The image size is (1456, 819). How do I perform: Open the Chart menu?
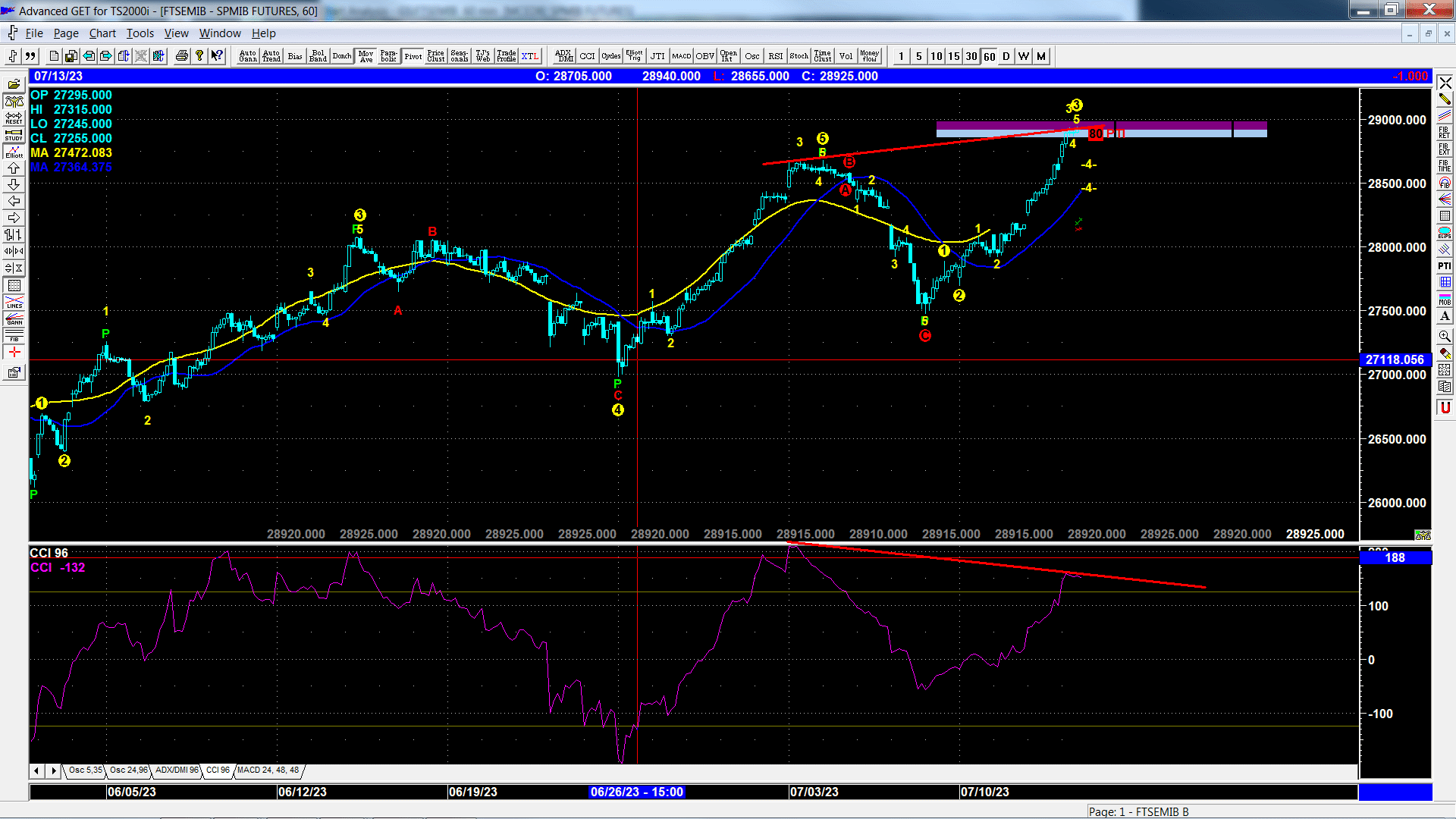(x=102, y=33)
